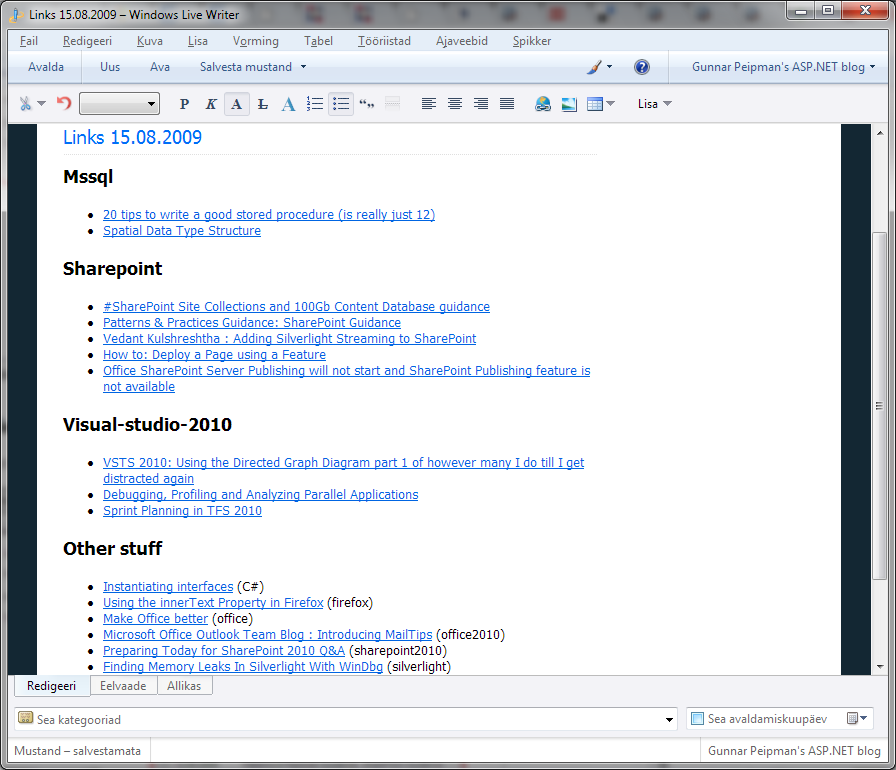Click the scroll up arrow
The image size is (896, 770).
pos(879,133)
